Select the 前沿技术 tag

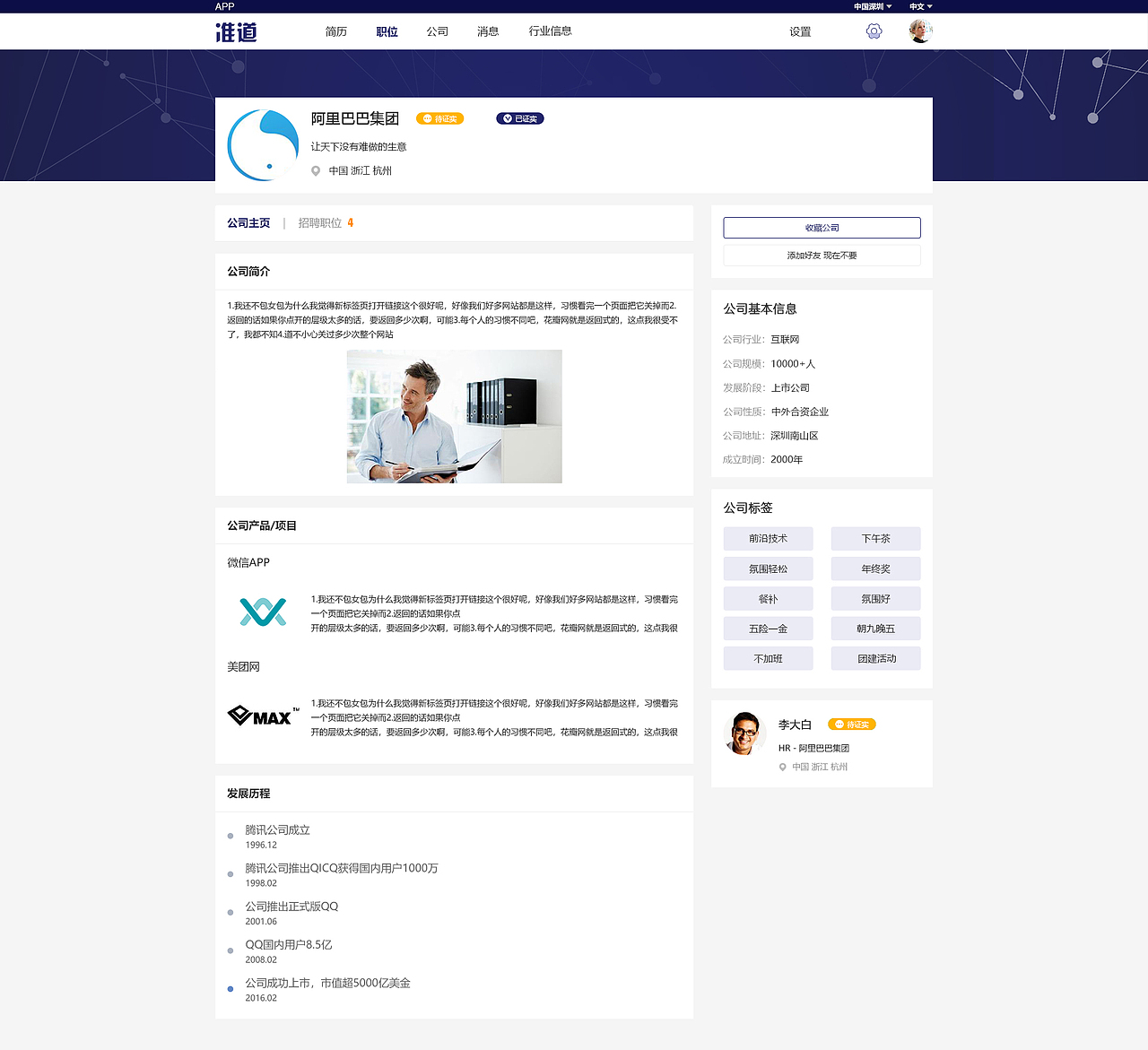(768, 539)
